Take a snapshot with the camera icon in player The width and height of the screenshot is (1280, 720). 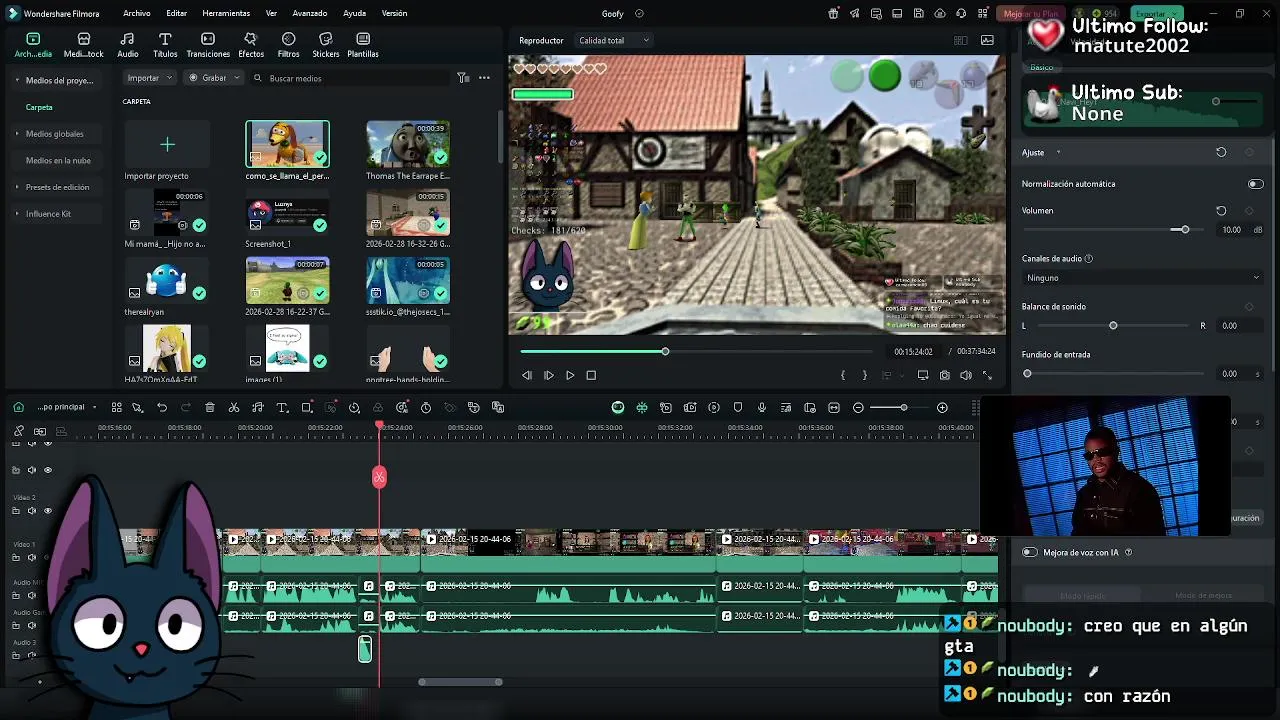pos(944,375)
